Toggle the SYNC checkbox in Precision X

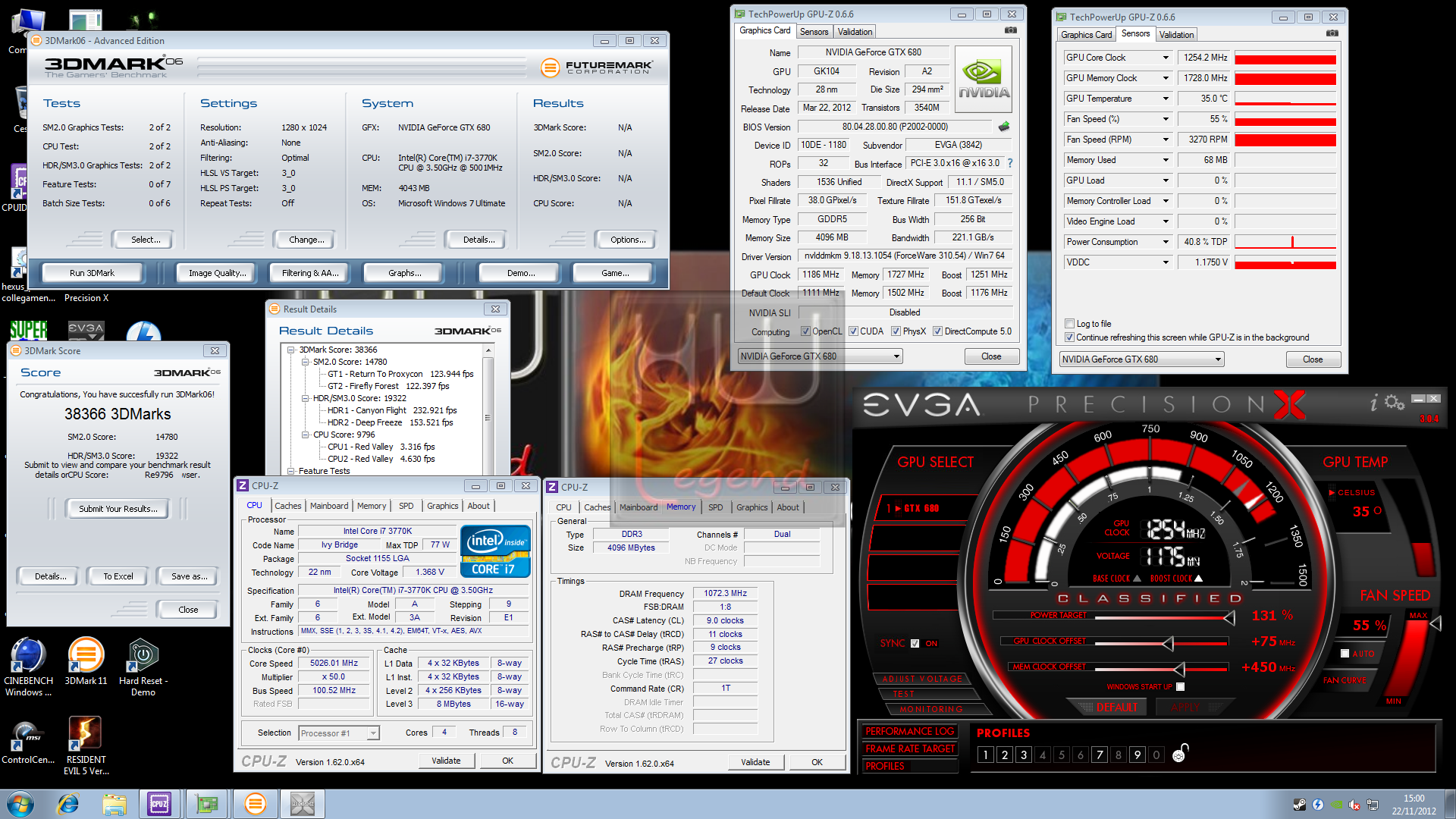coord(915,643)
